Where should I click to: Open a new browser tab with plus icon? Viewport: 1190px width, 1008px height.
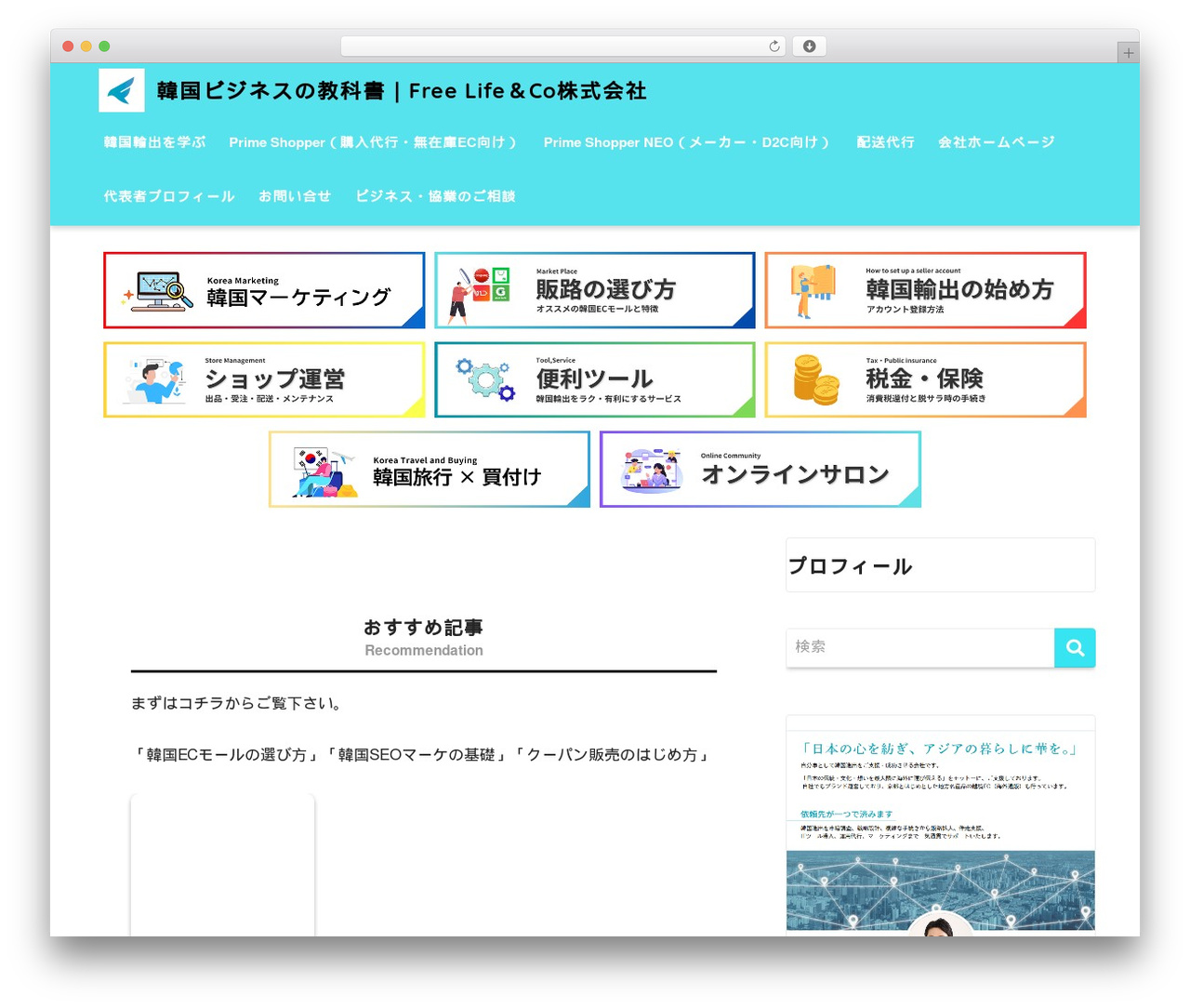1128,53
